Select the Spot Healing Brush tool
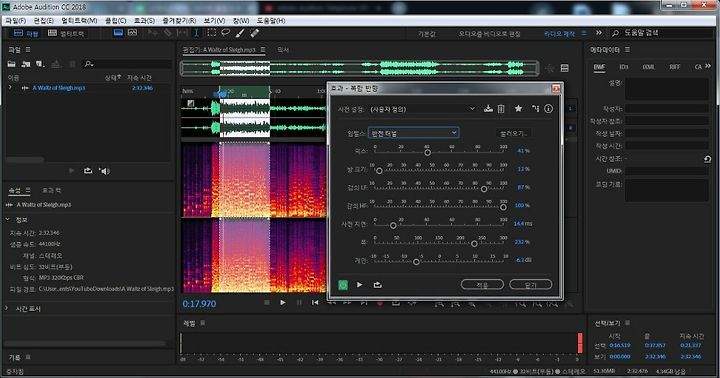Screen dimensions: 720x378 pos(254,33)
